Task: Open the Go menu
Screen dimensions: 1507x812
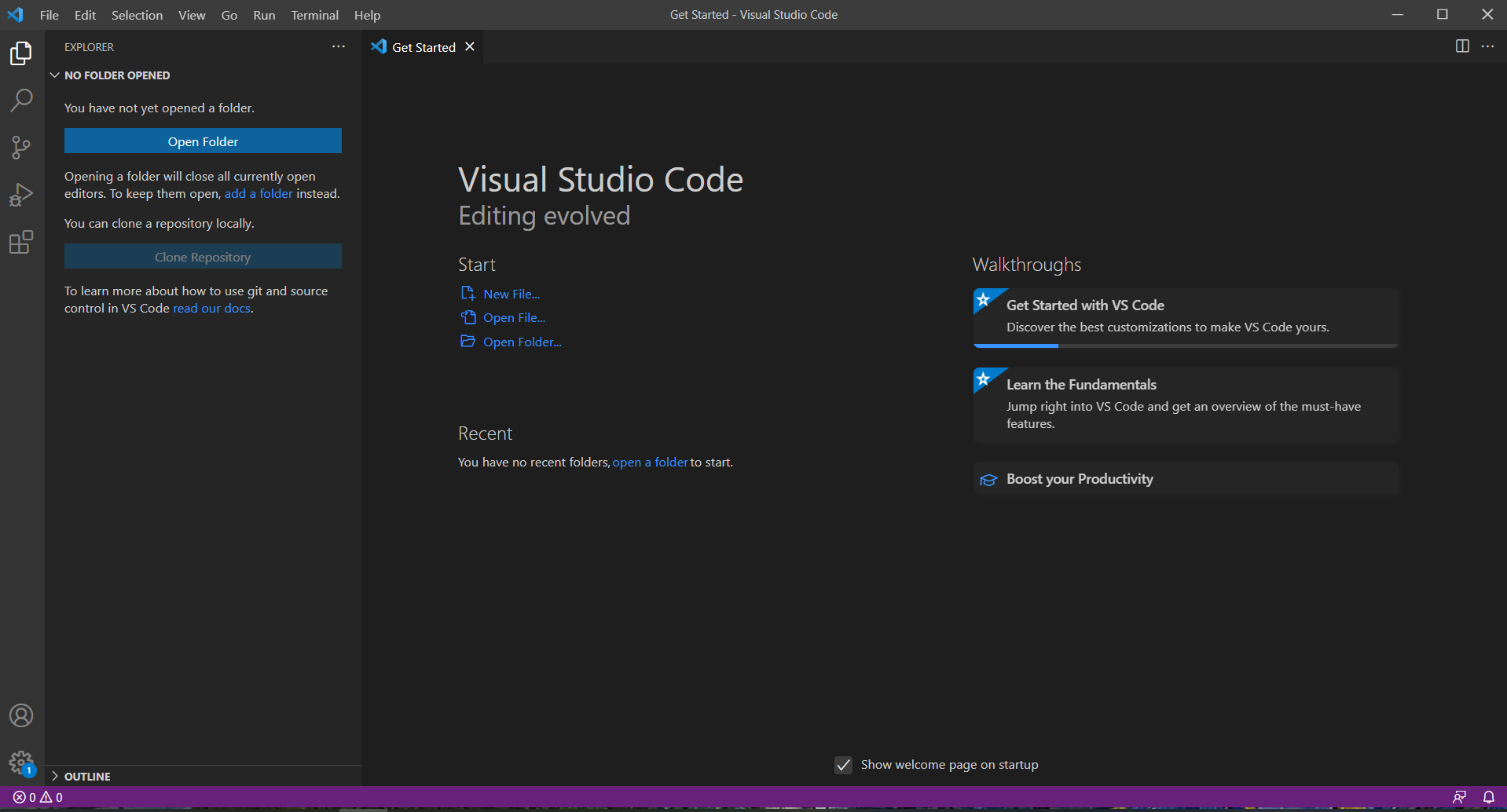Action: (x=229, y=15)
